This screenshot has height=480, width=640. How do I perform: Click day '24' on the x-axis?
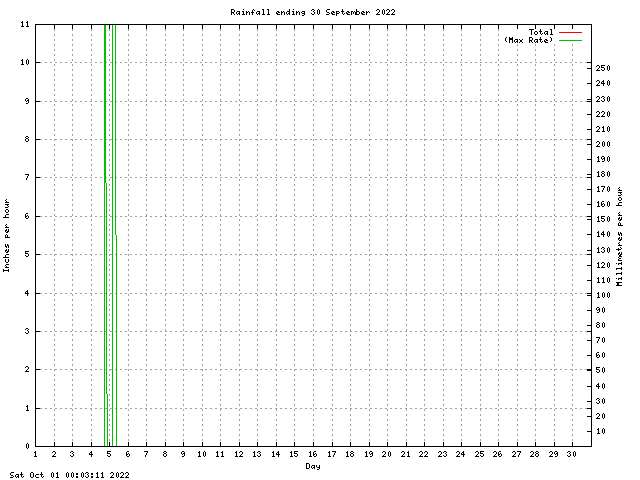pyautogui.click(x=460, y=454)
